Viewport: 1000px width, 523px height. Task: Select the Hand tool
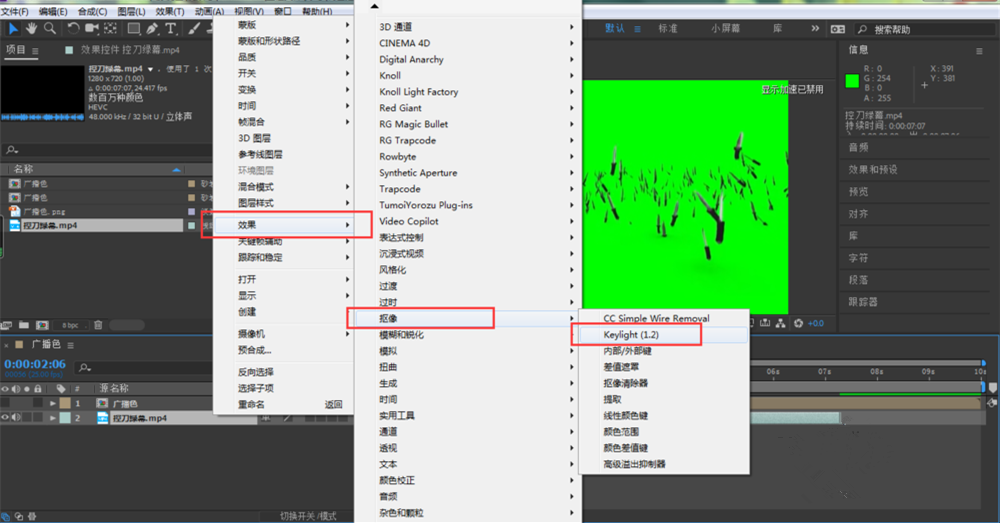31,28
